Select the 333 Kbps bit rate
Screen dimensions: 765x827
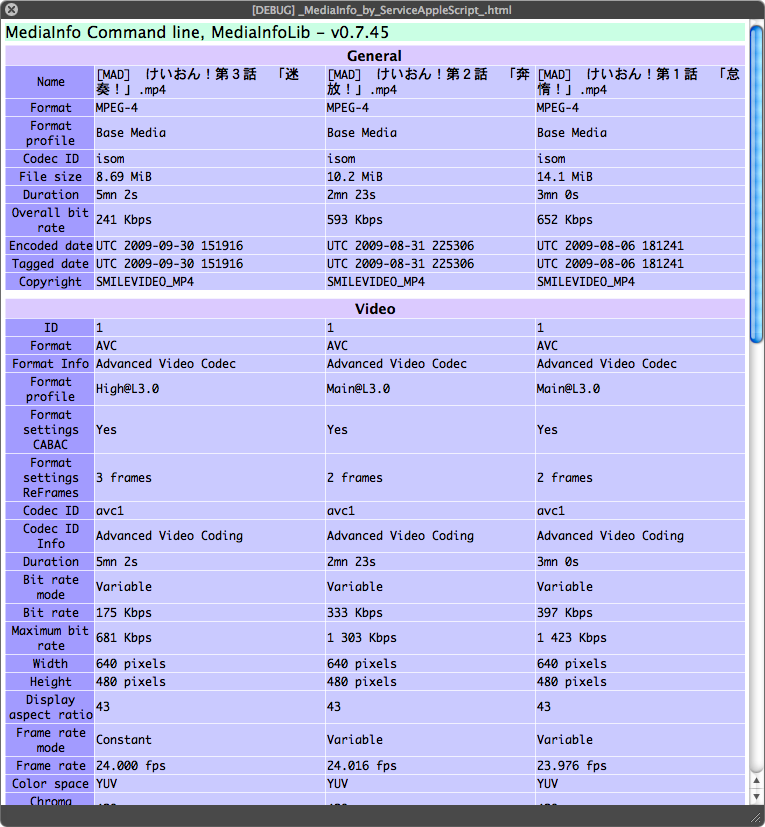point(355,613)
